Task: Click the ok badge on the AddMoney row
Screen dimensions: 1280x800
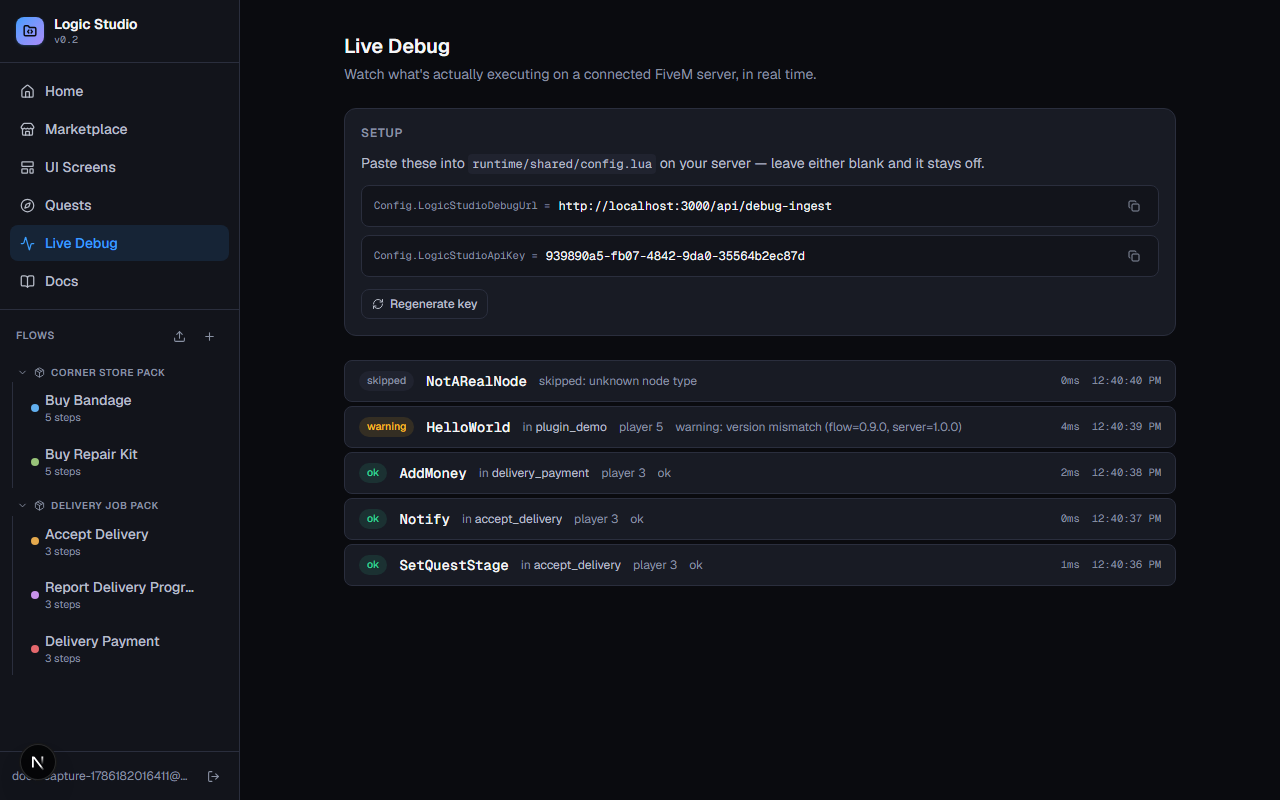Action: 373,473
